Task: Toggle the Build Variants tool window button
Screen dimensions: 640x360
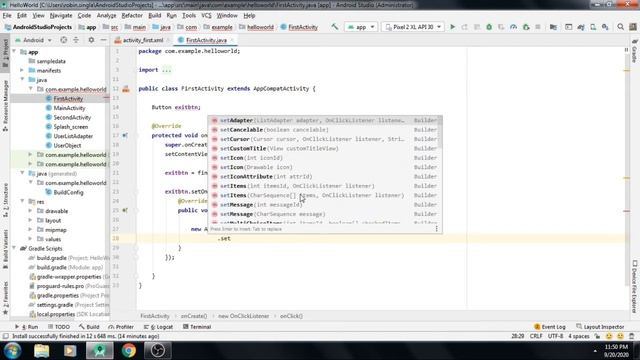Action: [x=5, y=249]
